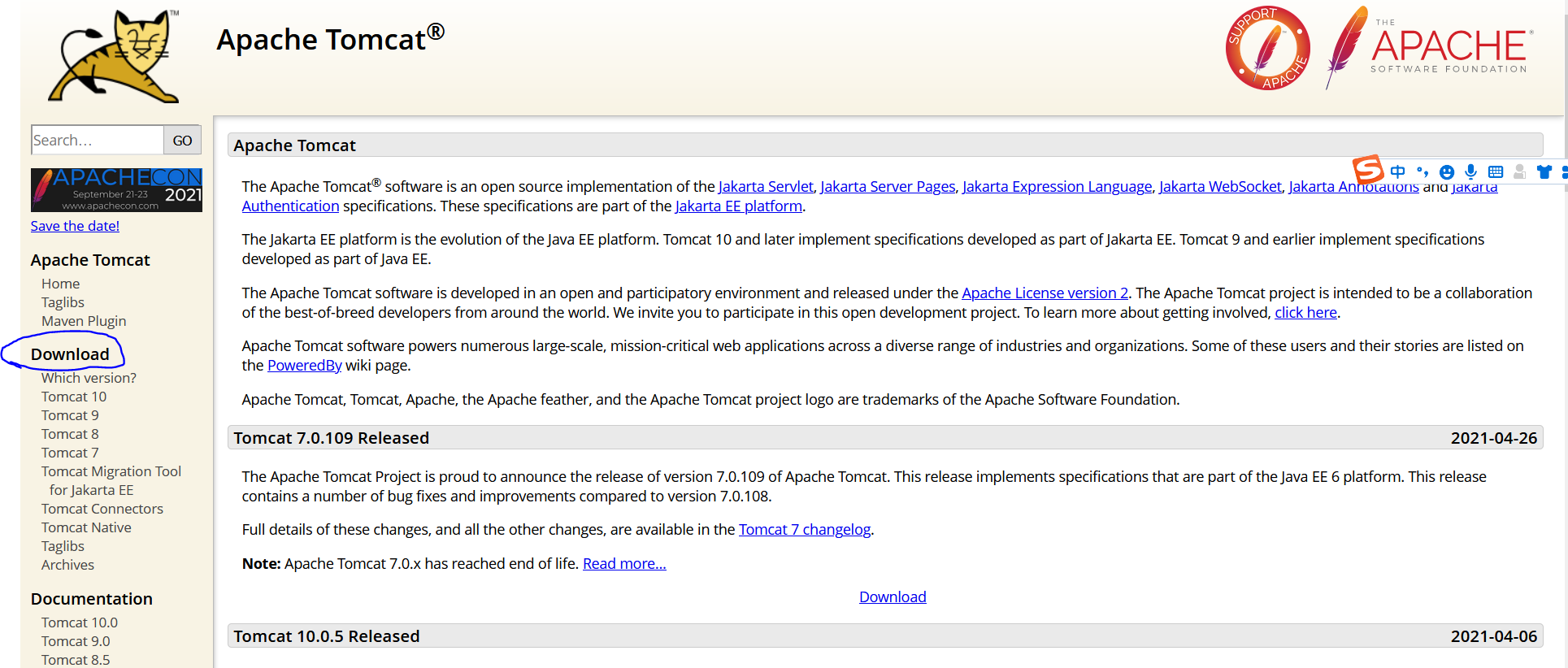Image resolution: width=1568 pixels, height=668 pixels.
Task: Open the Tomcat 7 changelog link
Action: pyautogui.click(x=805, y=530)
